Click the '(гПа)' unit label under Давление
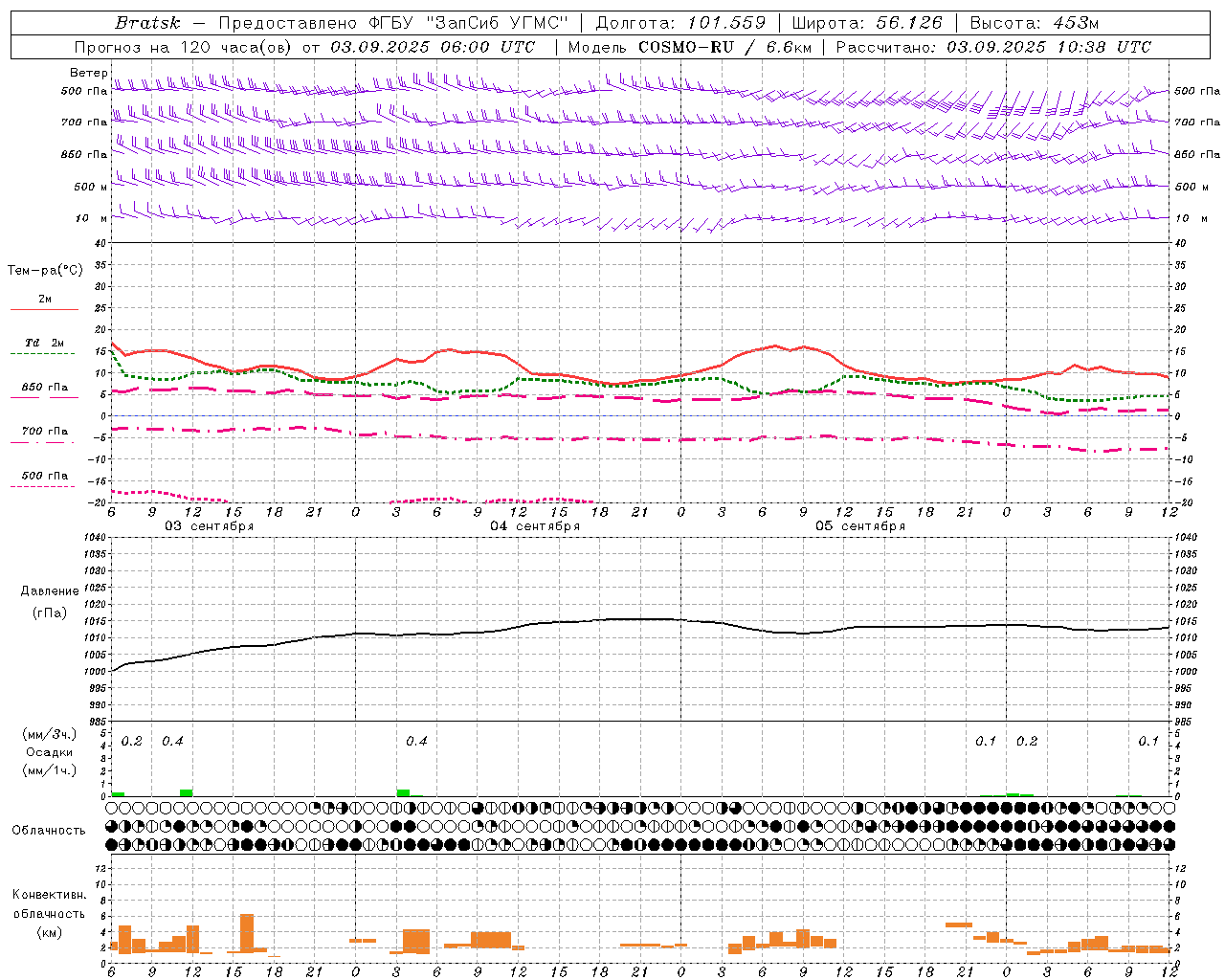This screenshot has height=980, width=1225. click(50, 613)
